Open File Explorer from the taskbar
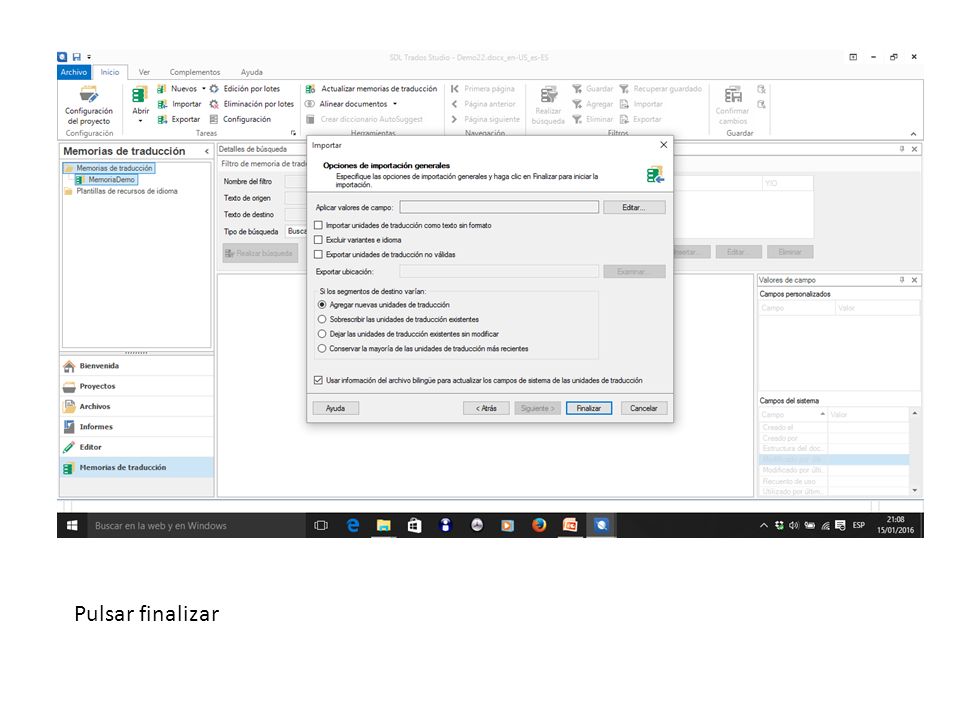This screenshot has height=720, width=960. coord(384,525)
